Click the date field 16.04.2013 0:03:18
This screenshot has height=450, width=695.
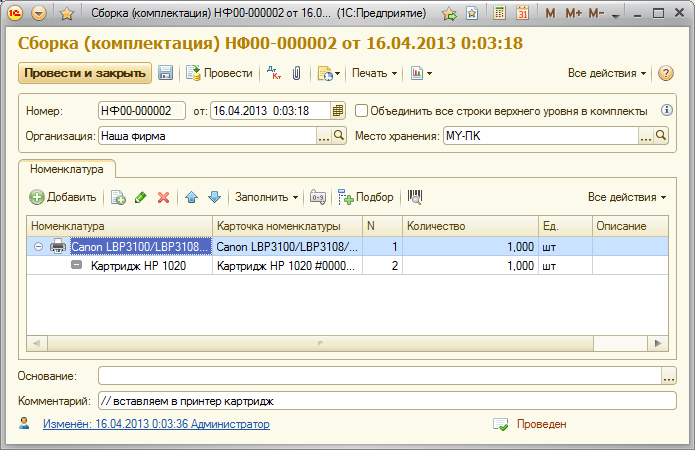[x=270, y=111]
